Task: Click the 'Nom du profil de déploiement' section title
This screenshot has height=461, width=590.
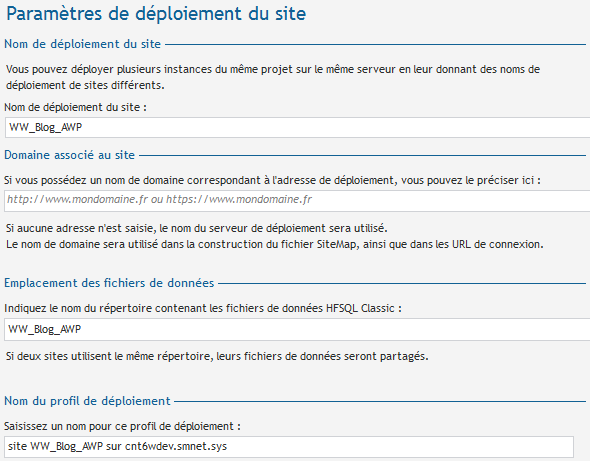Action: point(87,401)
